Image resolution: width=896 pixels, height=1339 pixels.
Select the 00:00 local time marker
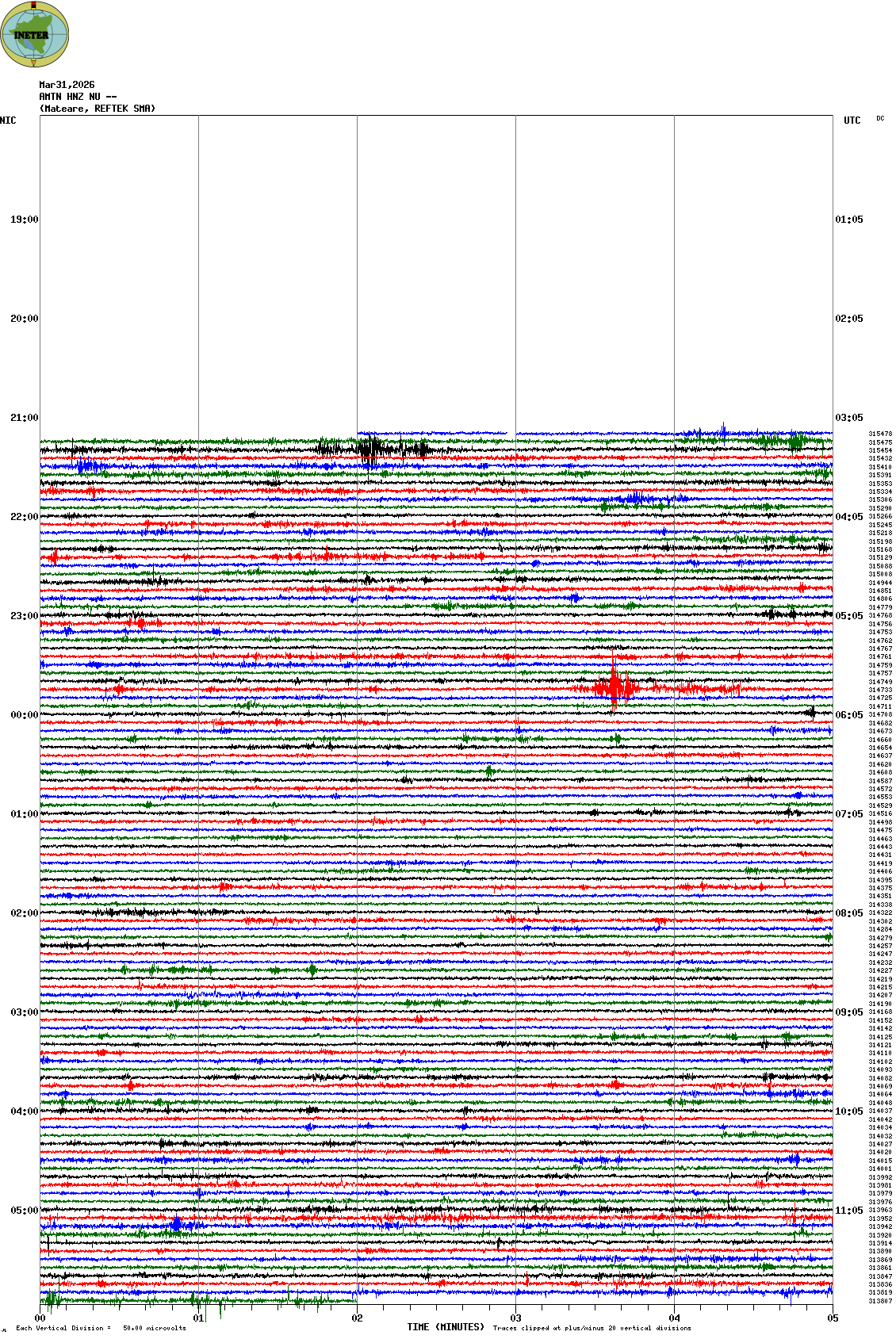(24, 715)
